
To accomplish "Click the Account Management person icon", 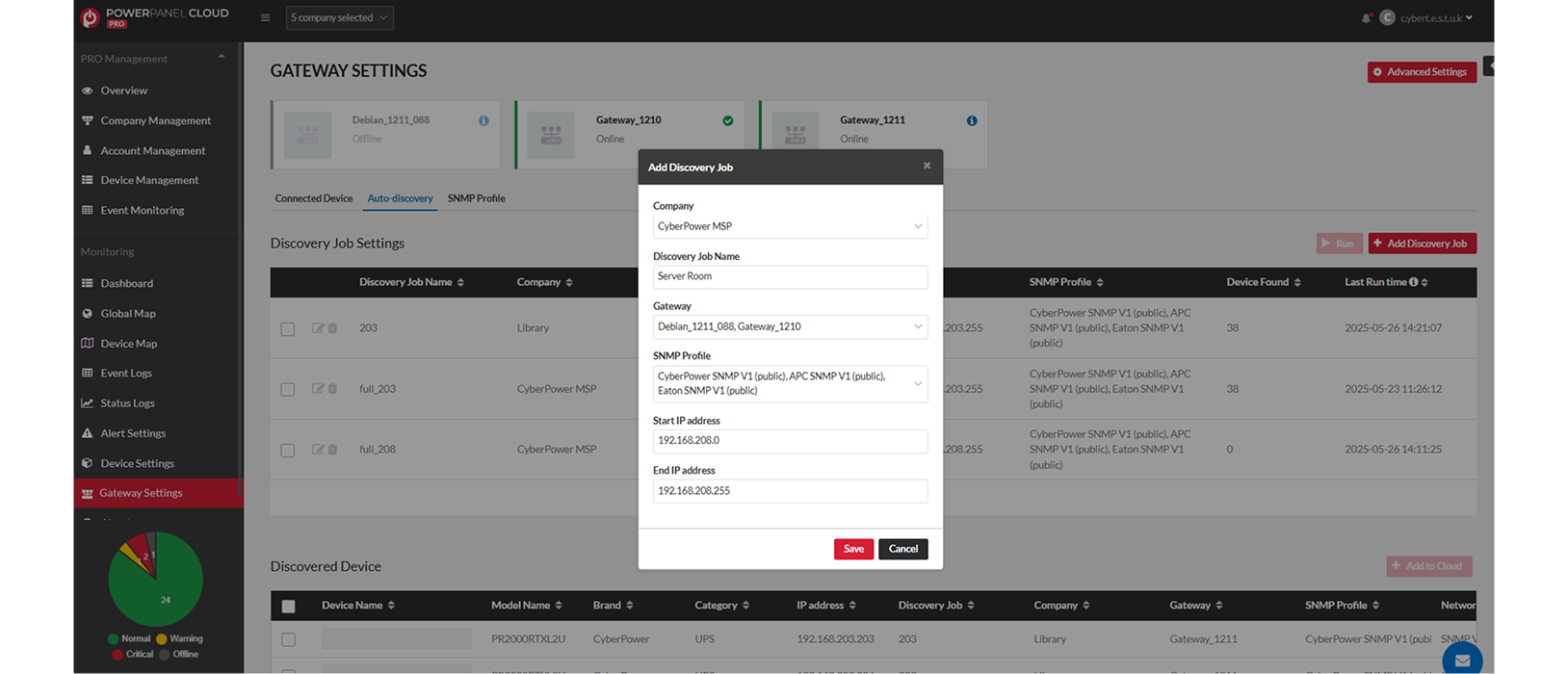I will click(x=88, y=150).
